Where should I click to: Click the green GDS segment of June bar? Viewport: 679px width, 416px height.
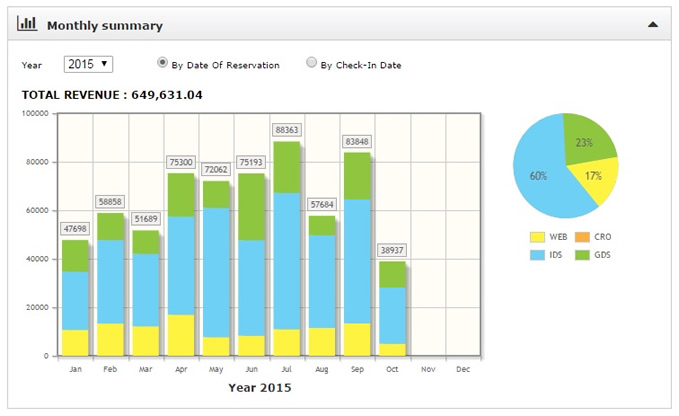[x=252, y=207]
